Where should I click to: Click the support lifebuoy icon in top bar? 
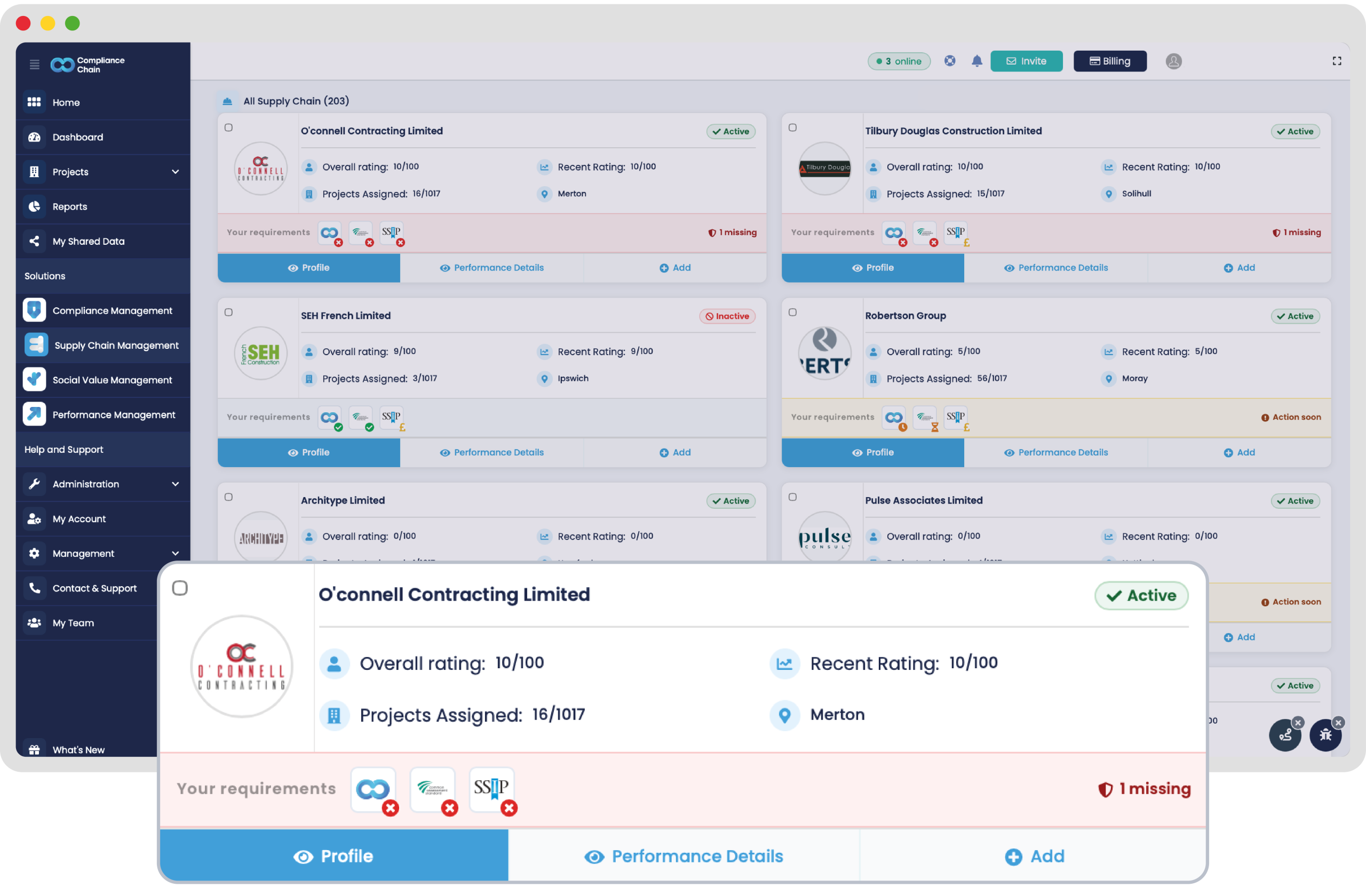950,61
